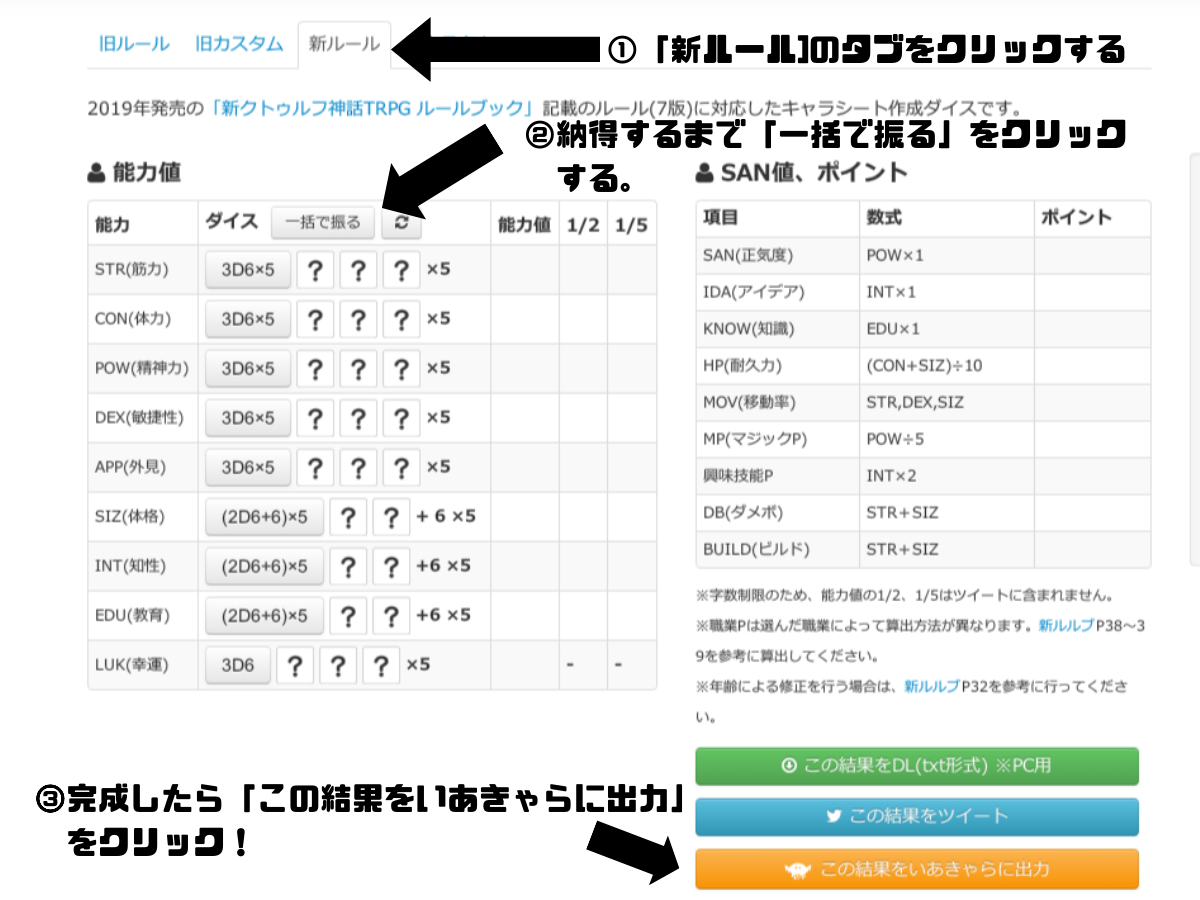
Task: Roll the DEX 3D6×5 dice button
Action: pyautogui.click(x=248, y=417)
